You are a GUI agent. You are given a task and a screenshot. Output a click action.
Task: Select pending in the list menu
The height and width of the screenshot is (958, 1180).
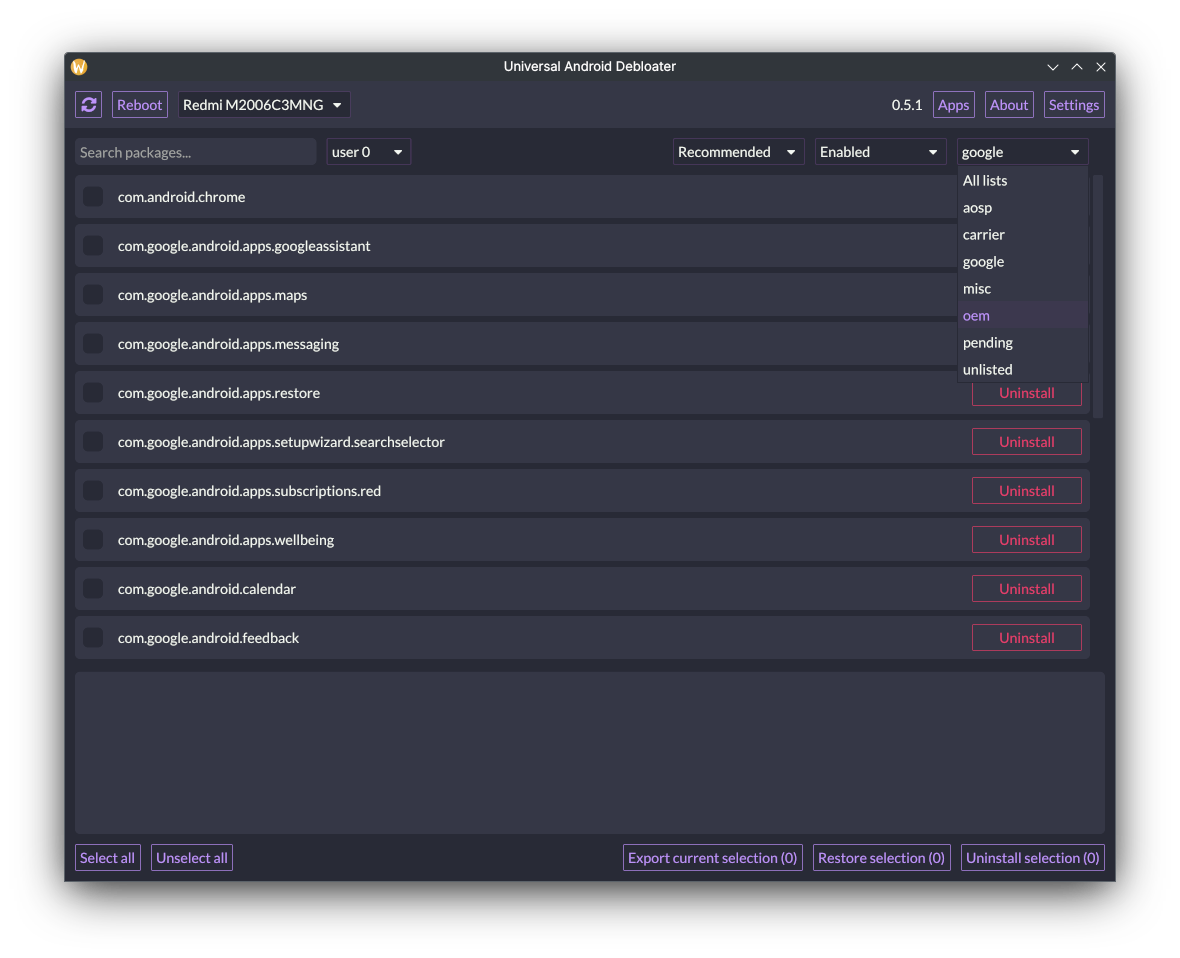1023,343
